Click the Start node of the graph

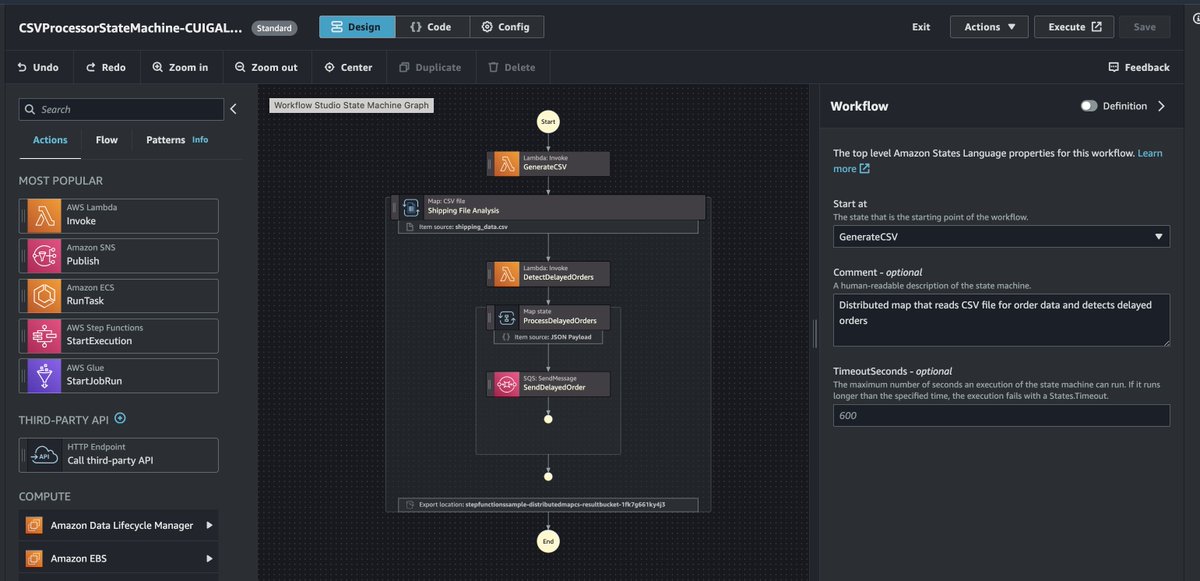[x=547, y=121]
